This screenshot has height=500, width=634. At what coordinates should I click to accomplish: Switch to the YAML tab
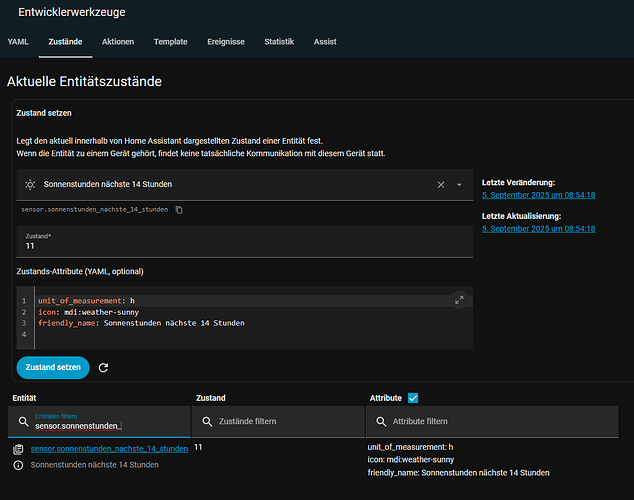[18, 42]
